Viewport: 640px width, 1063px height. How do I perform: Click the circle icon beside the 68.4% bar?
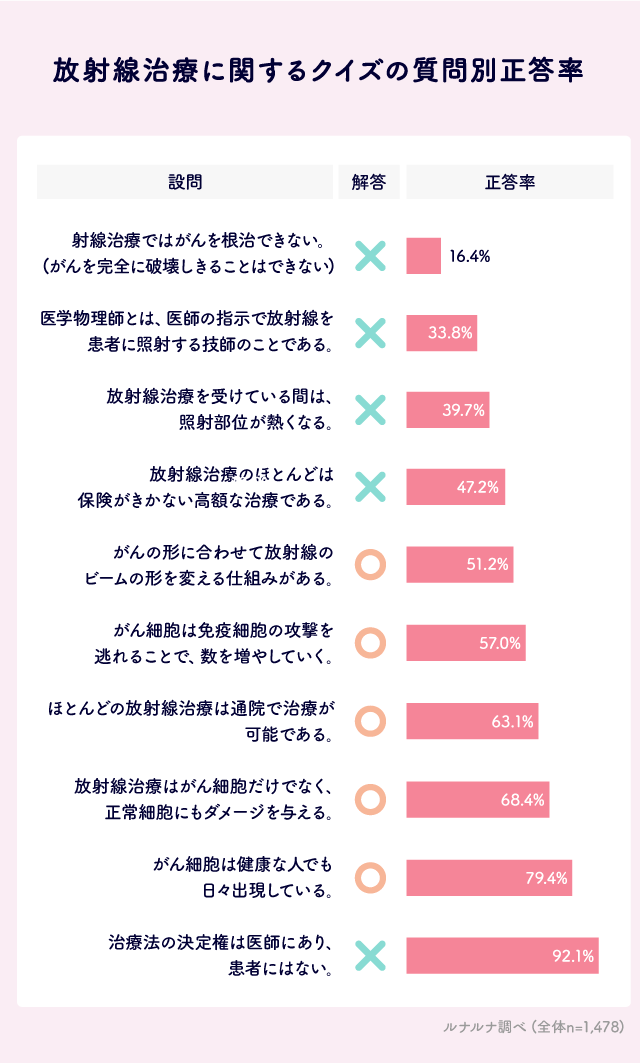tap(370, 798)
